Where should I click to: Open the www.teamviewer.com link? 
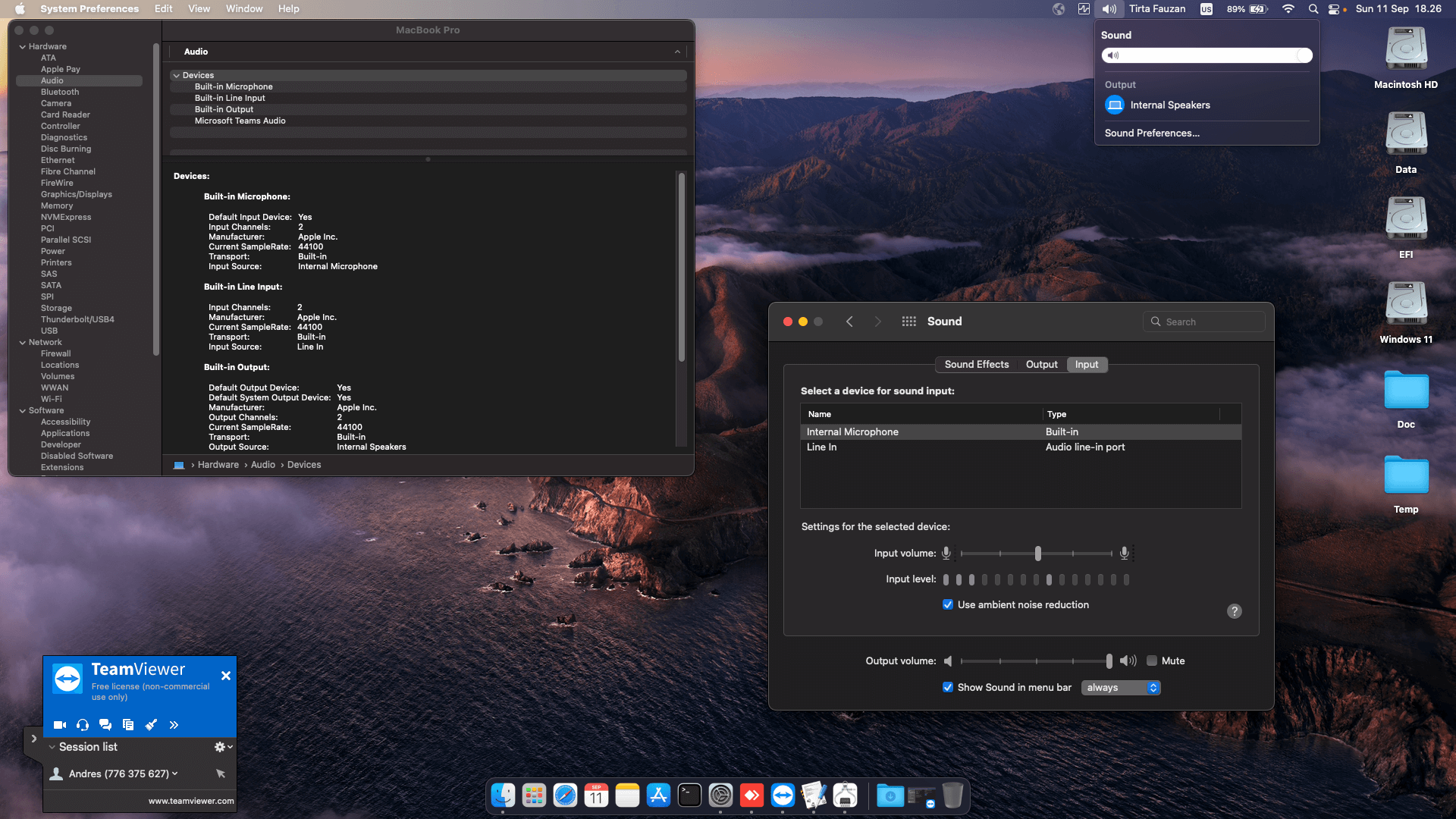[191, 801]
